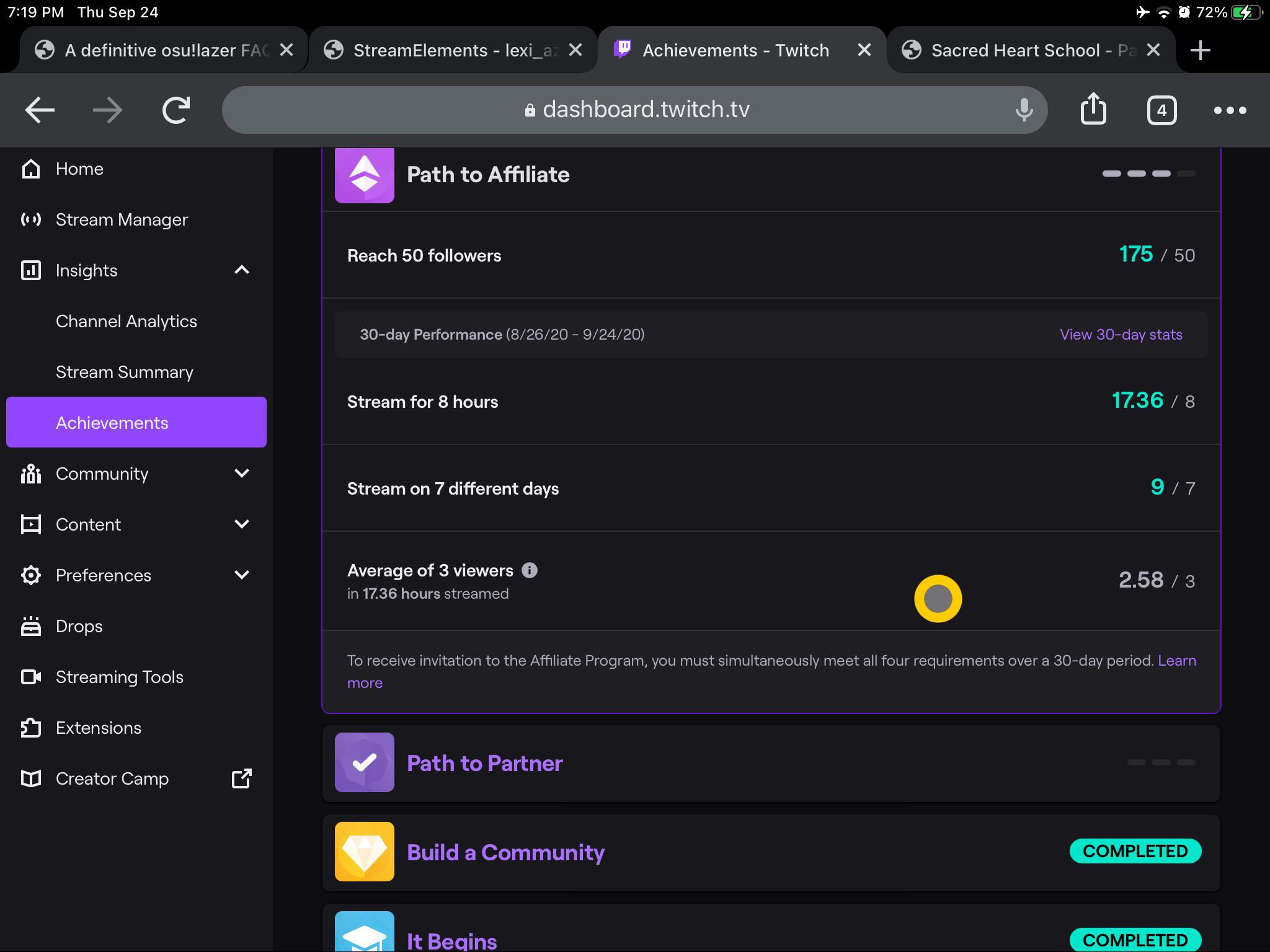Collapse the Insights section chevron
This screenshot has width=1270, height=952.
click(242, 270)
